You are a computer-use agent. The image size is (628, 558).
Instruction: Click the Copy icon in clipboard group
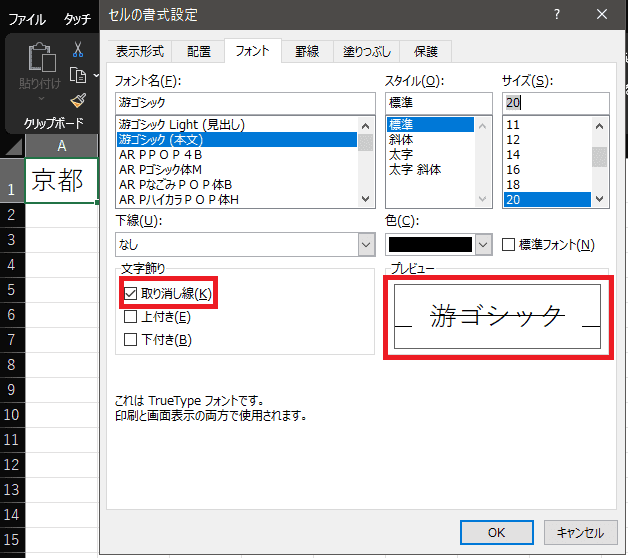(78, 75)
